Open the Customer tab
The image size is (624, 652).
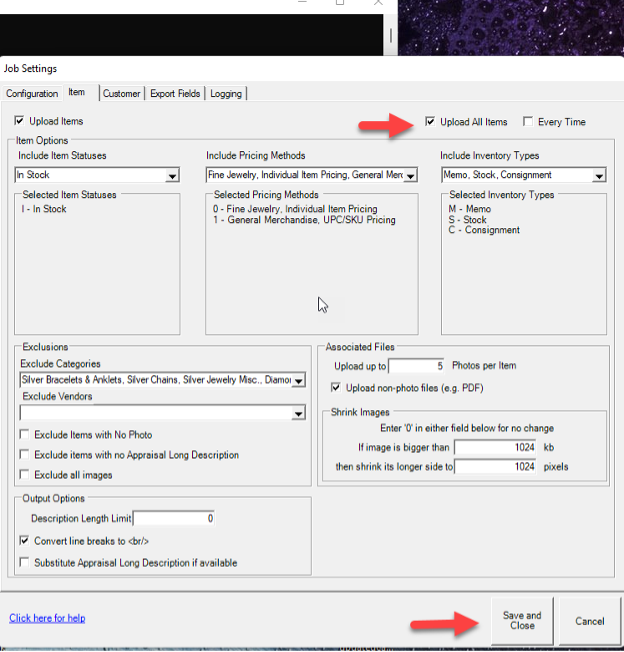click(x=121, y=94)
